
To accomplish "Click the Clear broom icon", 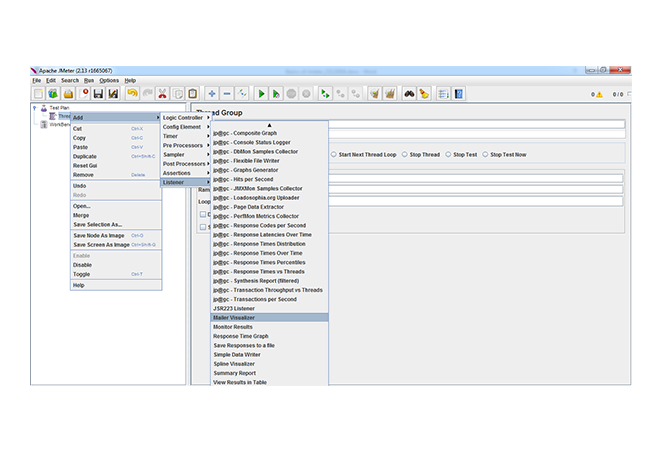I will coord(375,94).
